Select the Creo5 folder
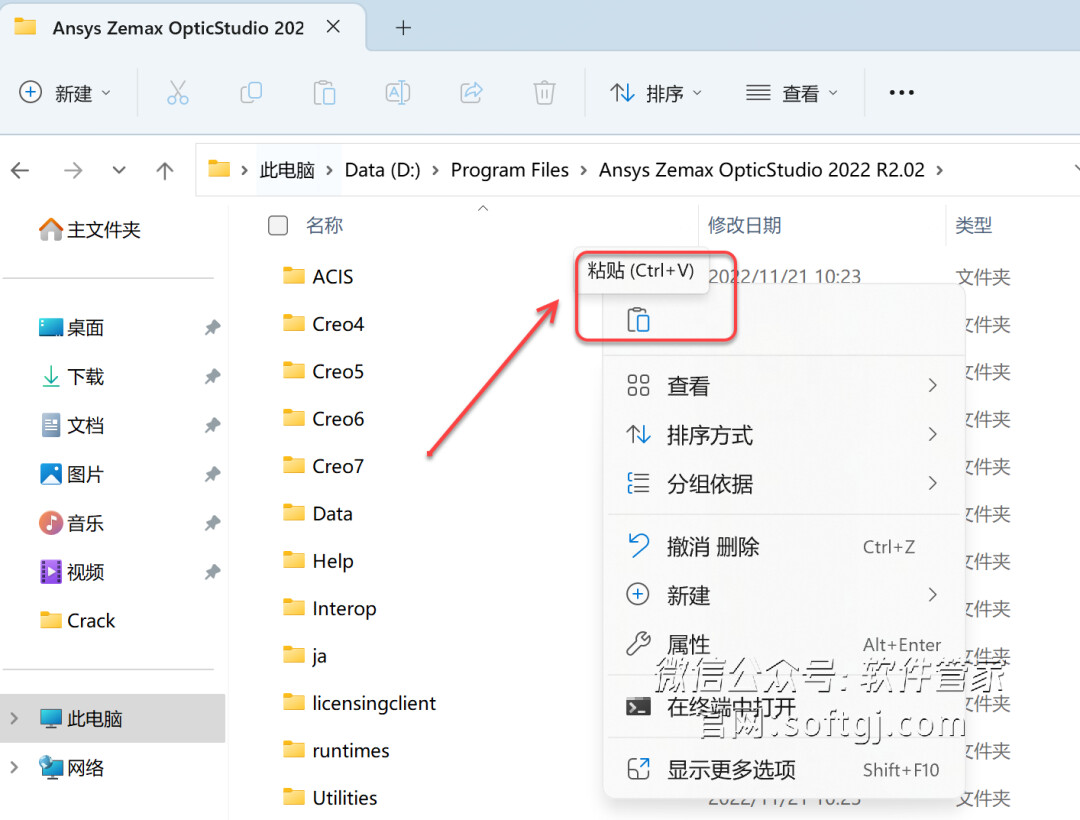The height and width of the screenshot is (820, 1080). pos(323,371)
